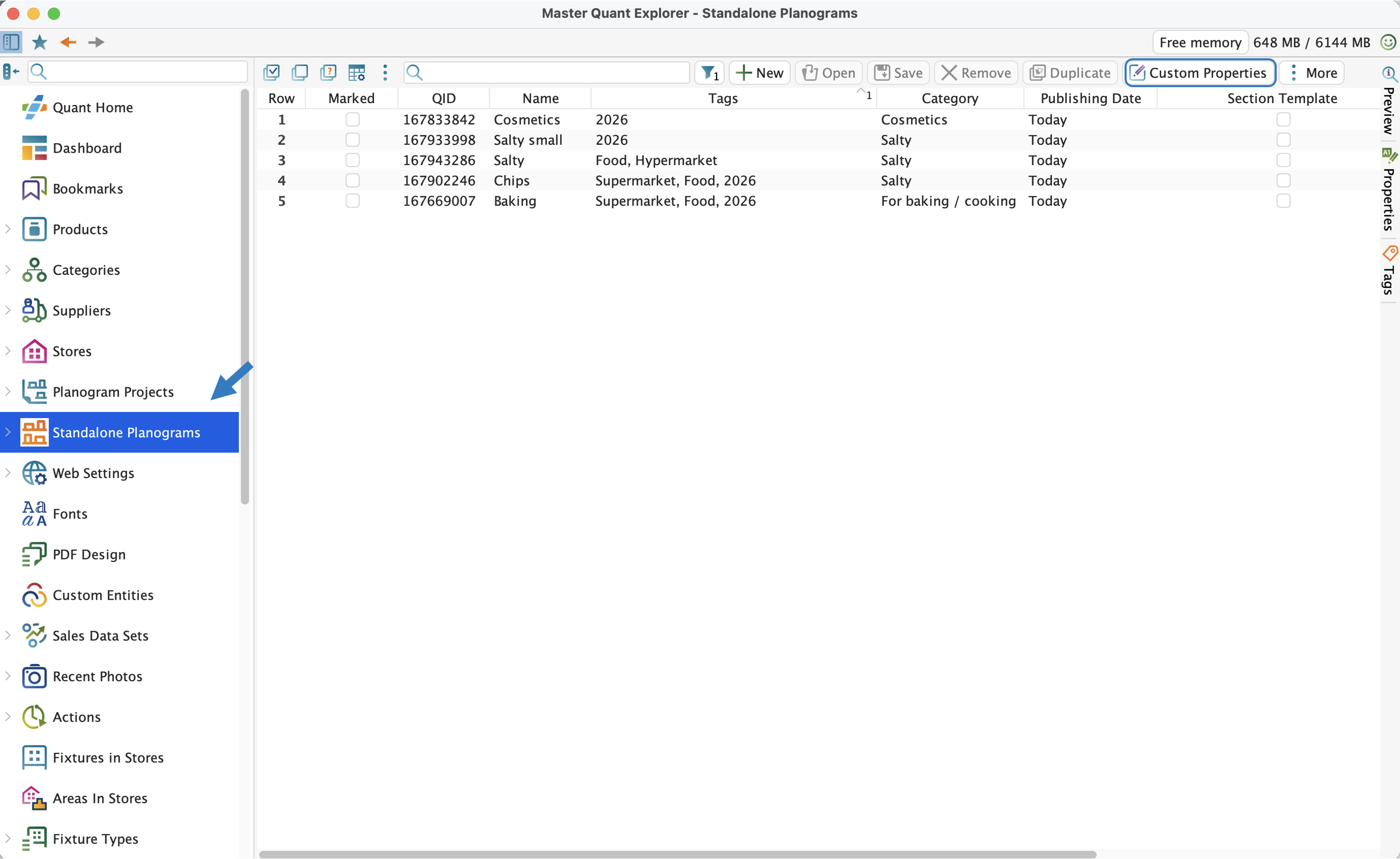Screen dimensions: 1400x859
Task: Click the invert marking icon
Action: tap(329, 73)
